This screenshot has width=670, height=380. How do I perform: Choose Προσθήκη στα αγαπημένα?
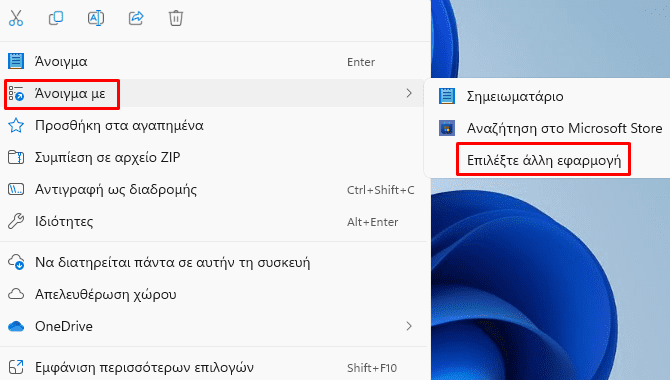(x=214, y=126)
